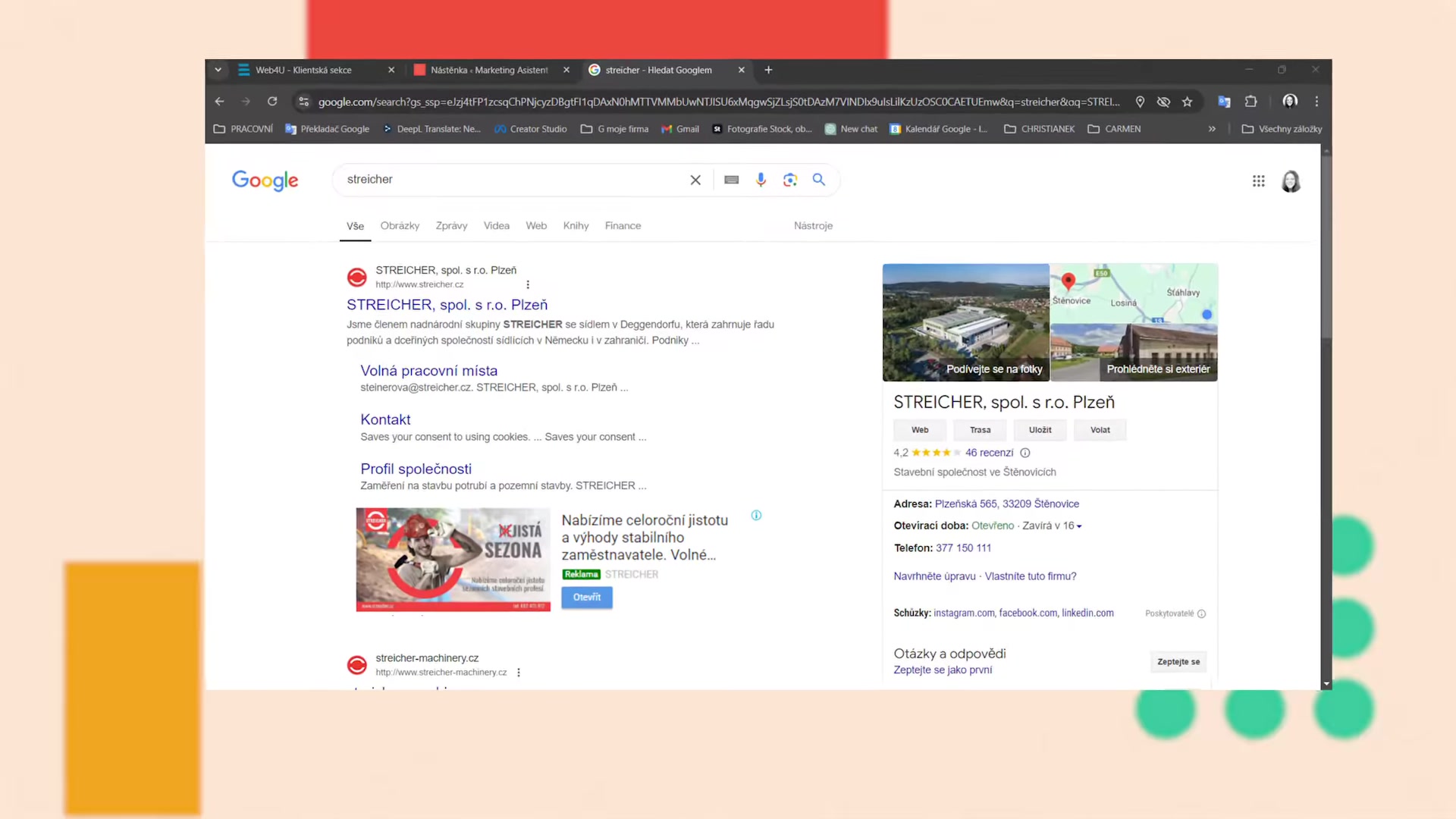
Task: Start voice search with the microphone icon
Action: [761, 180]
